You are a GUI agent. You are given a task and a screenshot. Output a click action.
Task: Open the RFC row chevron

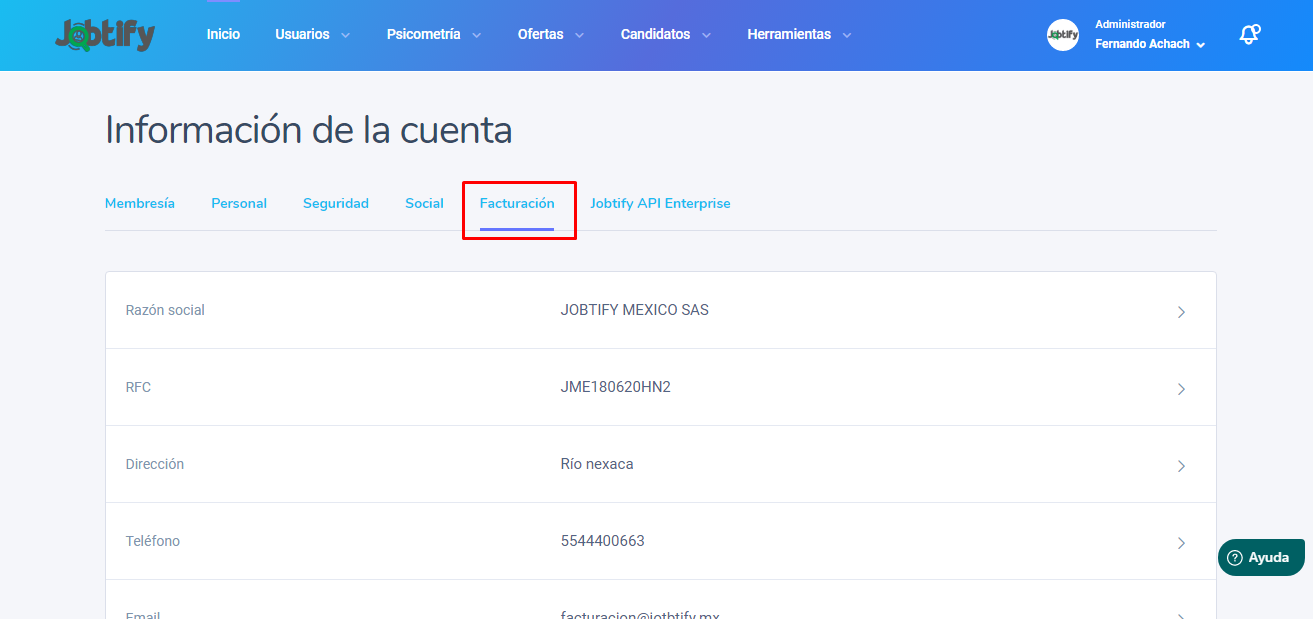click(1181, 389)
